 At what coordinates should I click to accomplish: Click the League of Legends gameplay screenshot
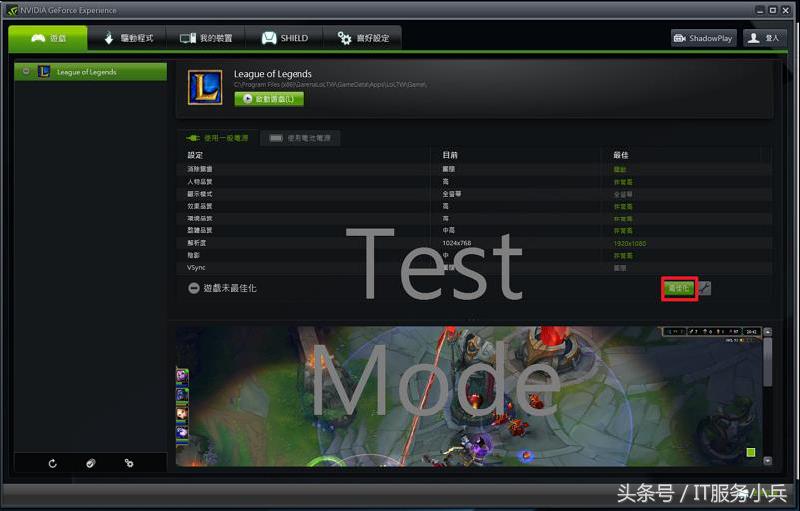coord(469,396)
